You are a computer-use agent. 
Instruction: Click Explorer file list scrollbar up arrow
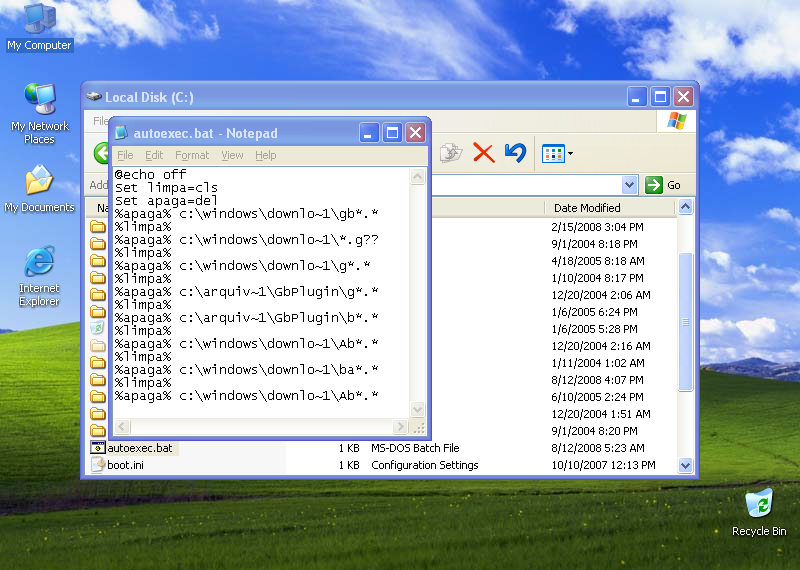(x=685, y=207)
